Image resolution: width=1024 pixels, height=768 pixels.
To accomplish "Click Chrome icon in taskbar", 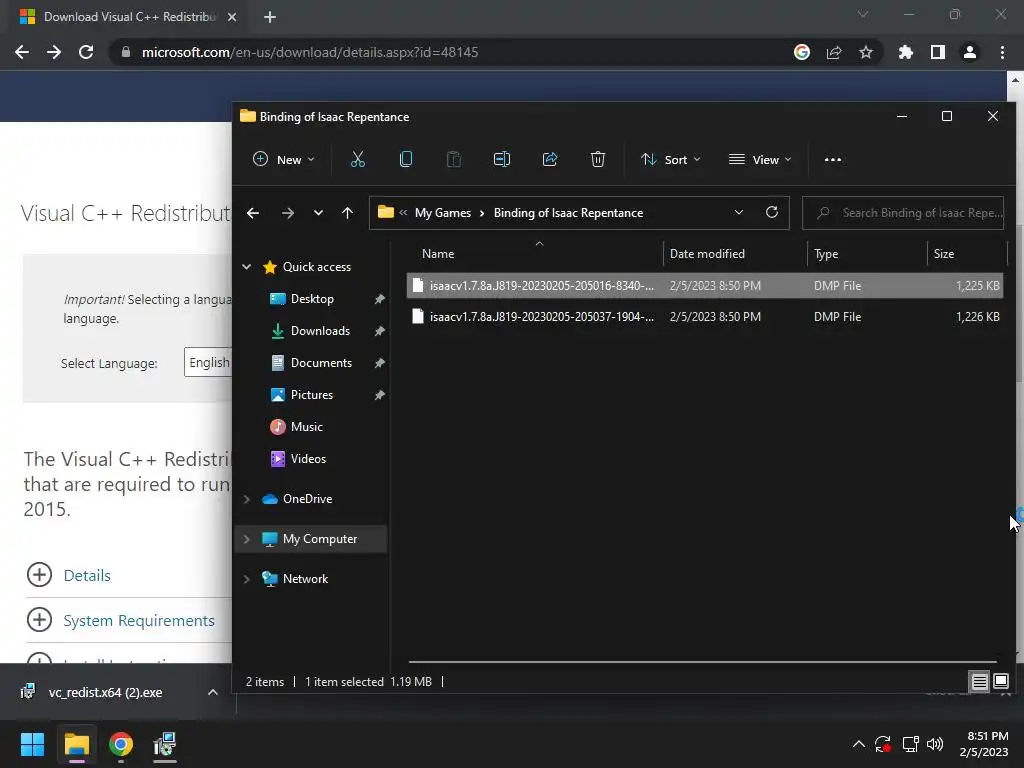I will point(121,744).
